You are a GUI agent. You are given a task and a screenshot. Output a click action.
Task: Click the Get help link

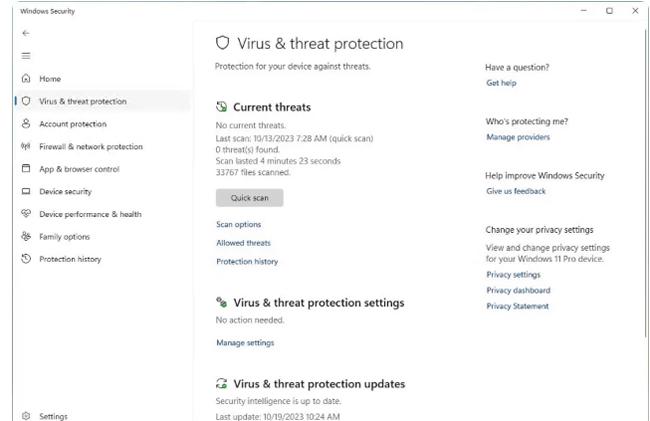pos(501,83)
